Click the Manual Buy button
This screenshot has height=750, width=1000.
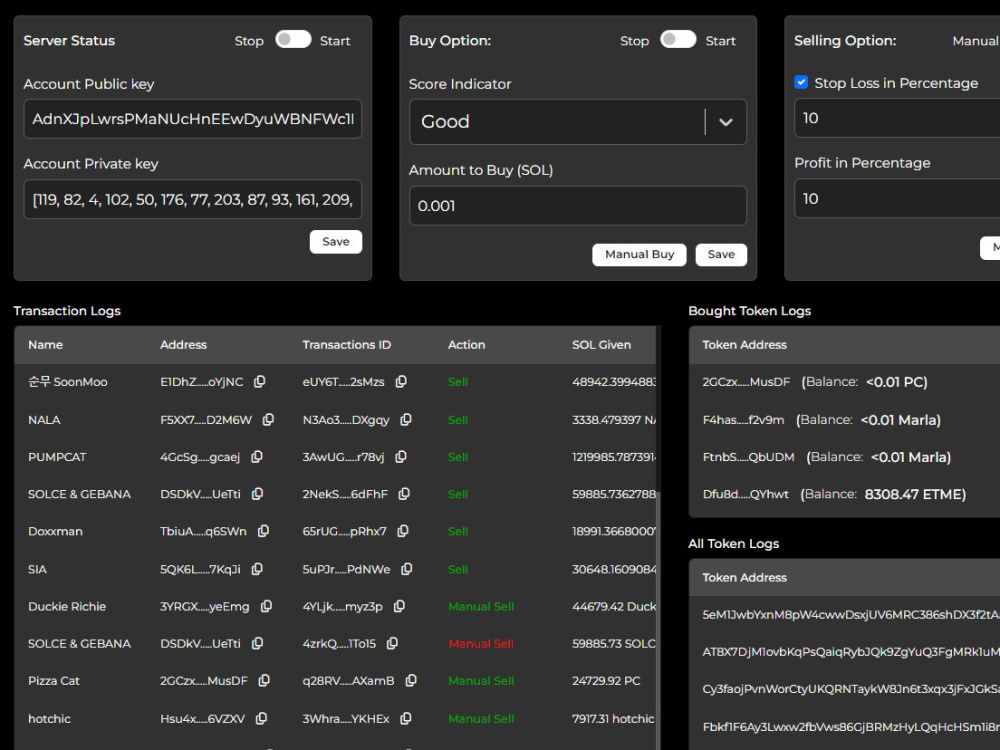pos(639,254)
